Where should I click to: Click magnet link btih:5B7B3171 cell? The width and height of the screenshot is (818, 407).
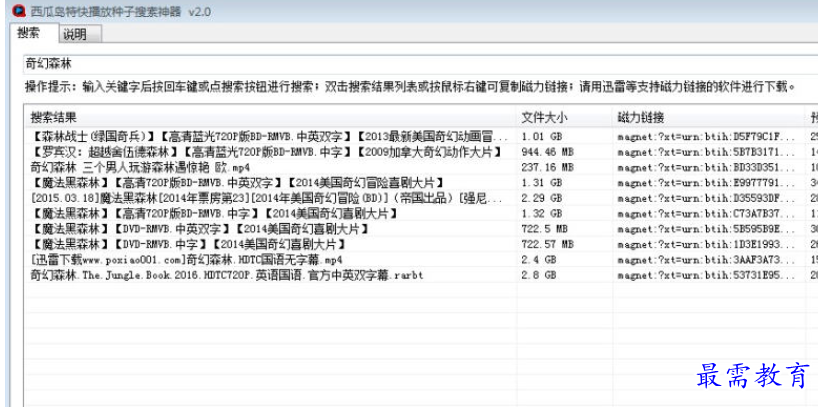point(707,152)
